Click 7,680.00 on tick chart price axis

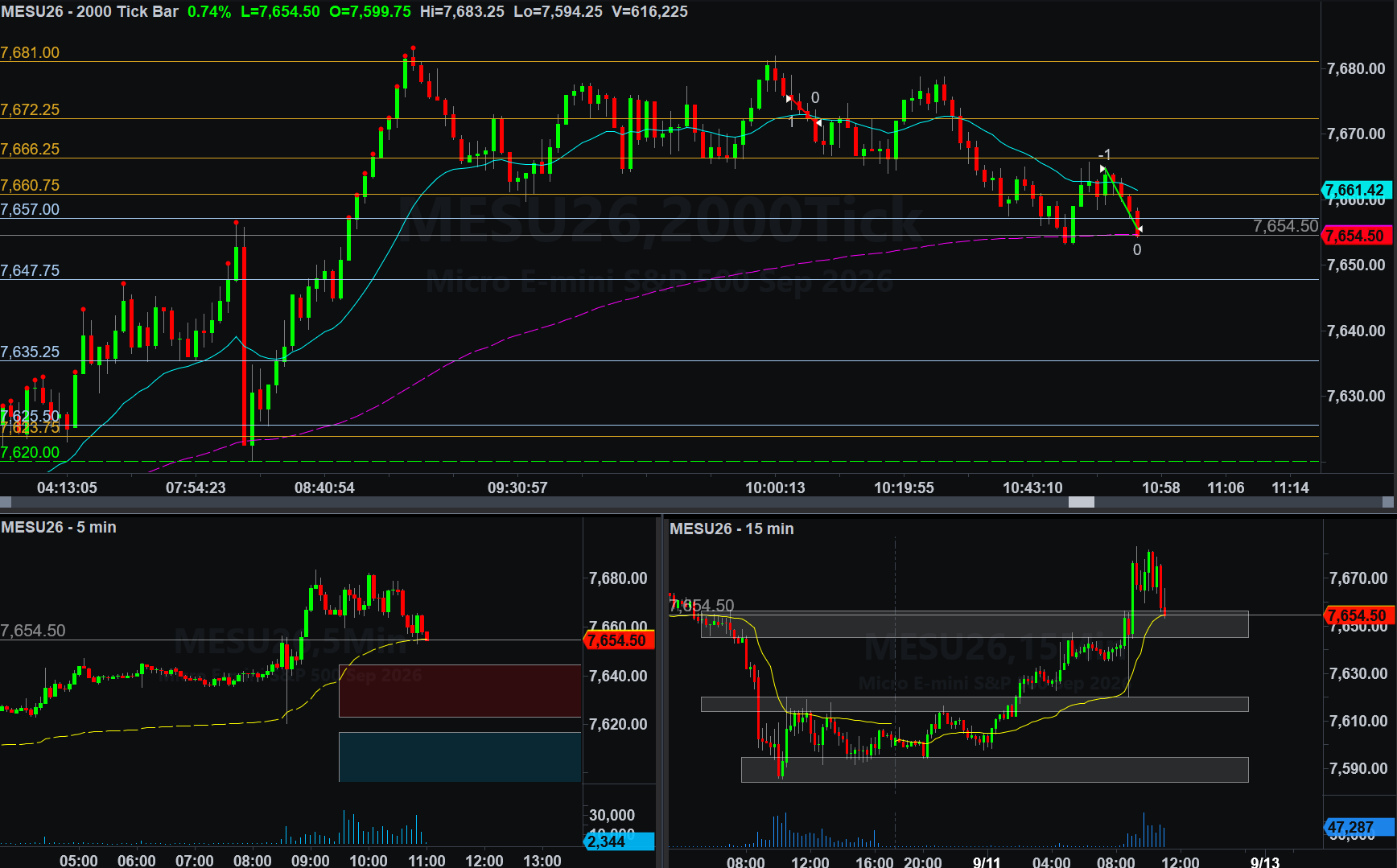coord(1356,68)
